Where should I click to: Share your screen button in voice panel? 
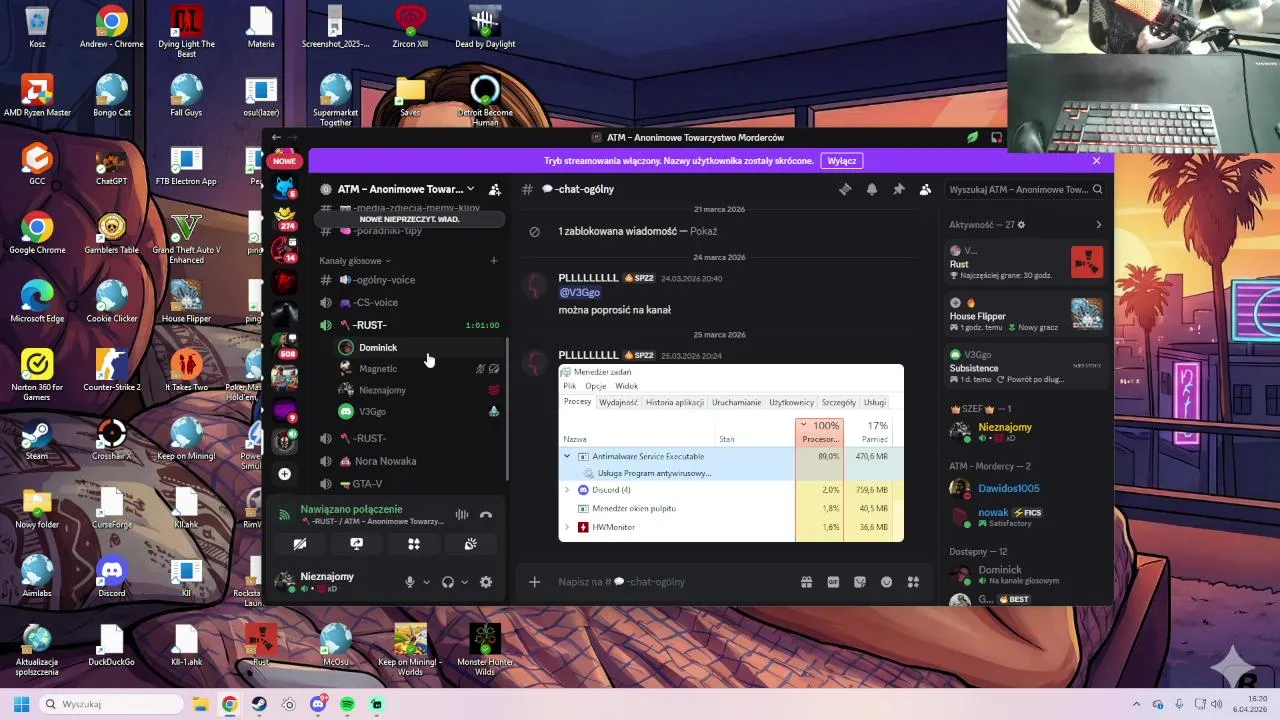coord(357,544)
